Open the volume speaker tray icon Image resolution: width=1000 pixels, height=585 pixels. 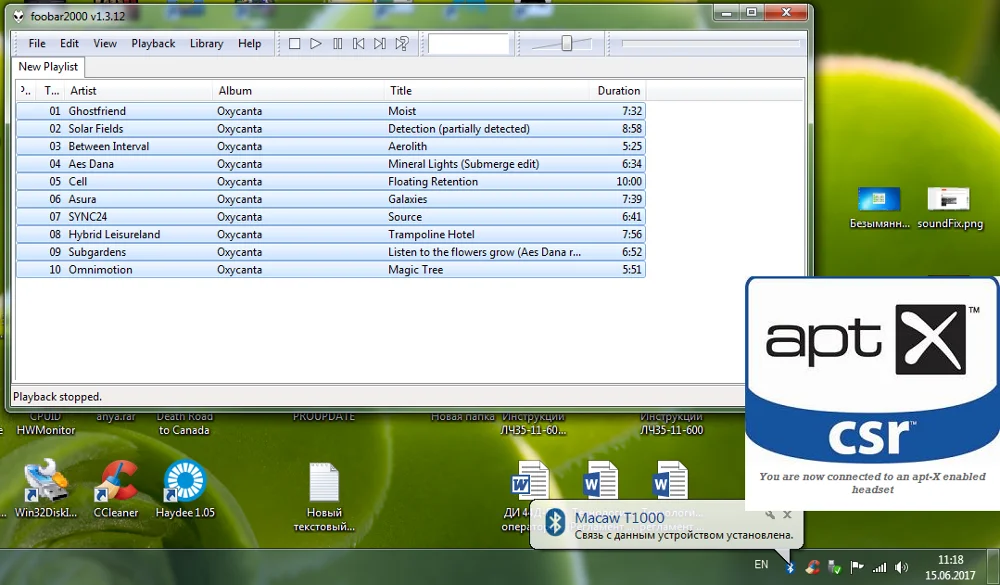point(901,567)
